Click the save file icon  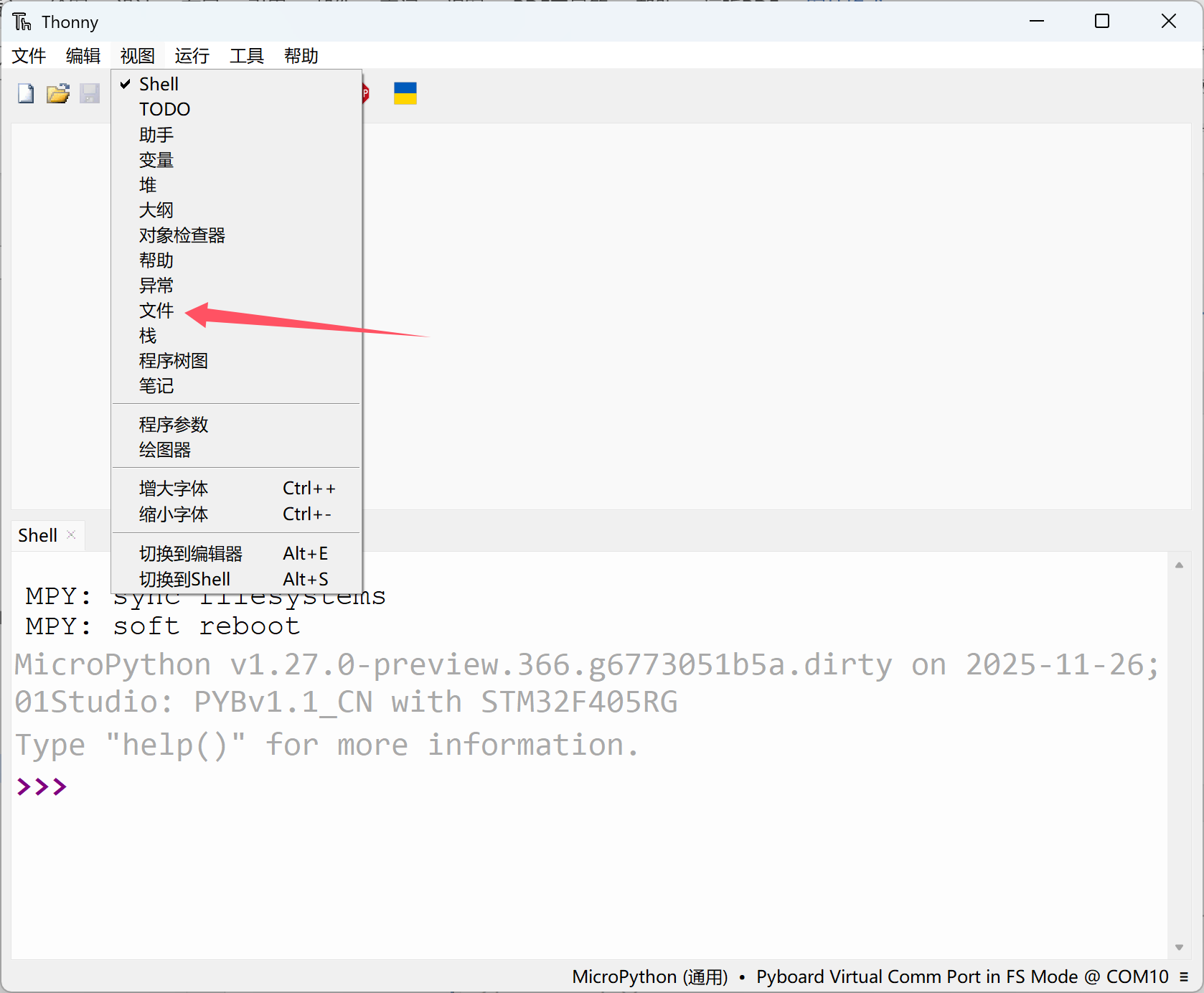click(90, 93)
